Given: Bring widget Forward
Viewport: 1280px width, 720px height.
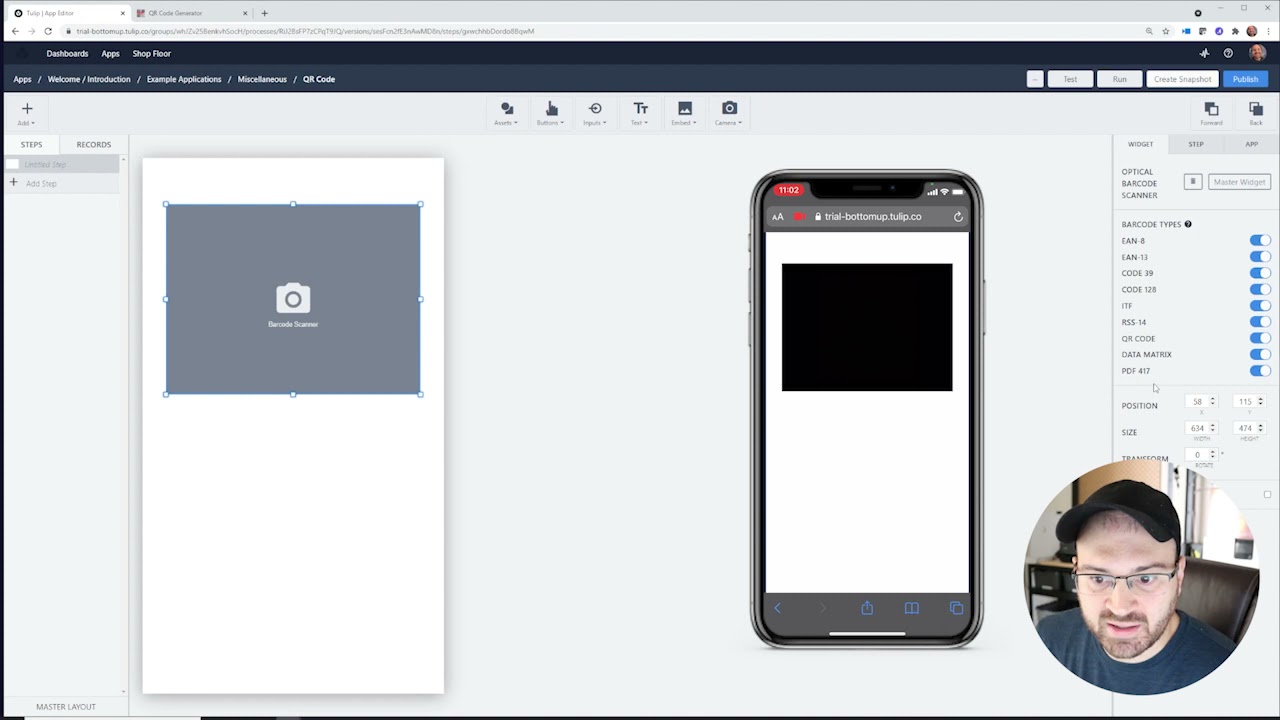Looking at the screenshot, I should point(1211,113).
